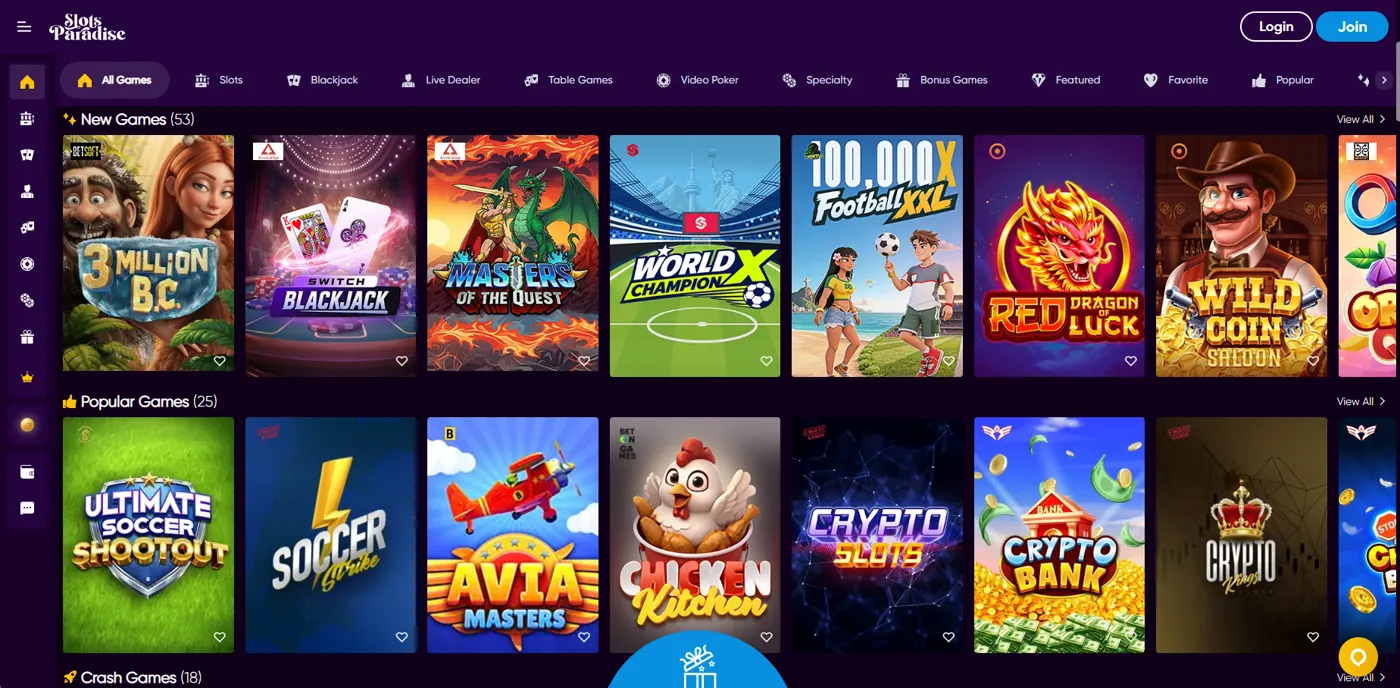Click the Join button
Image resolution: width=1400 pixels, height=688 pixels.
(x=1352, y=27)
